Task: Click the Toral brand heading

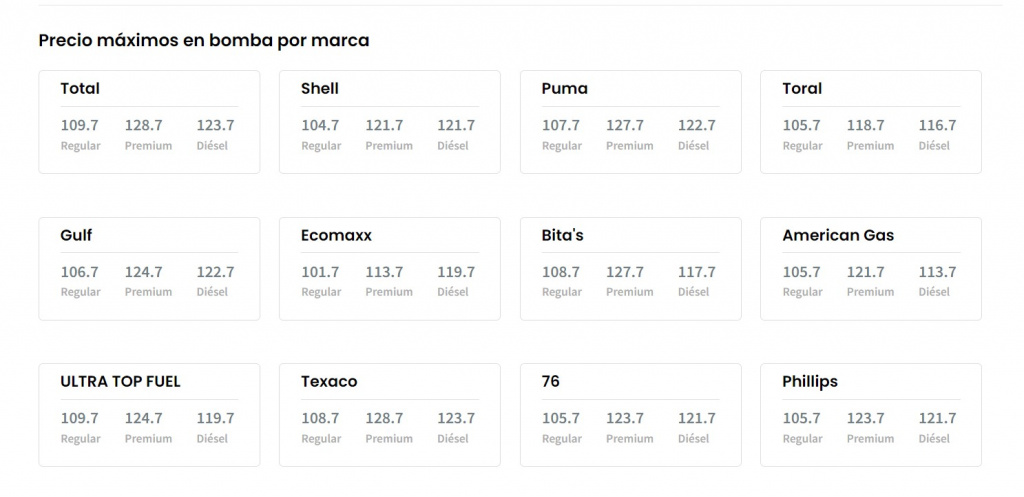Action: (x=802, y=88)
